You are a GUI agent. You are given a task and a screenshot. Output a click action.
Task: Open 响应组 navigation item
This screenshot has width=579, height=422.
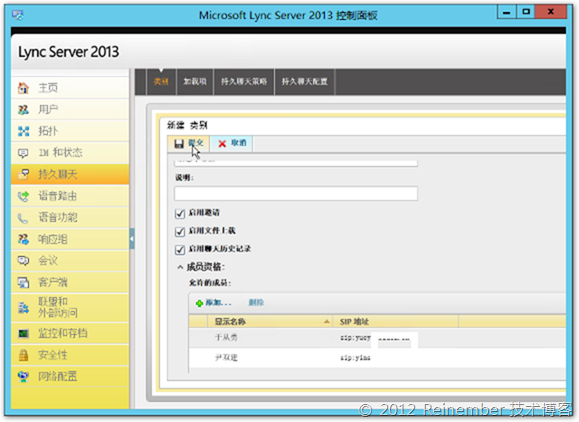tap(70, 239)
